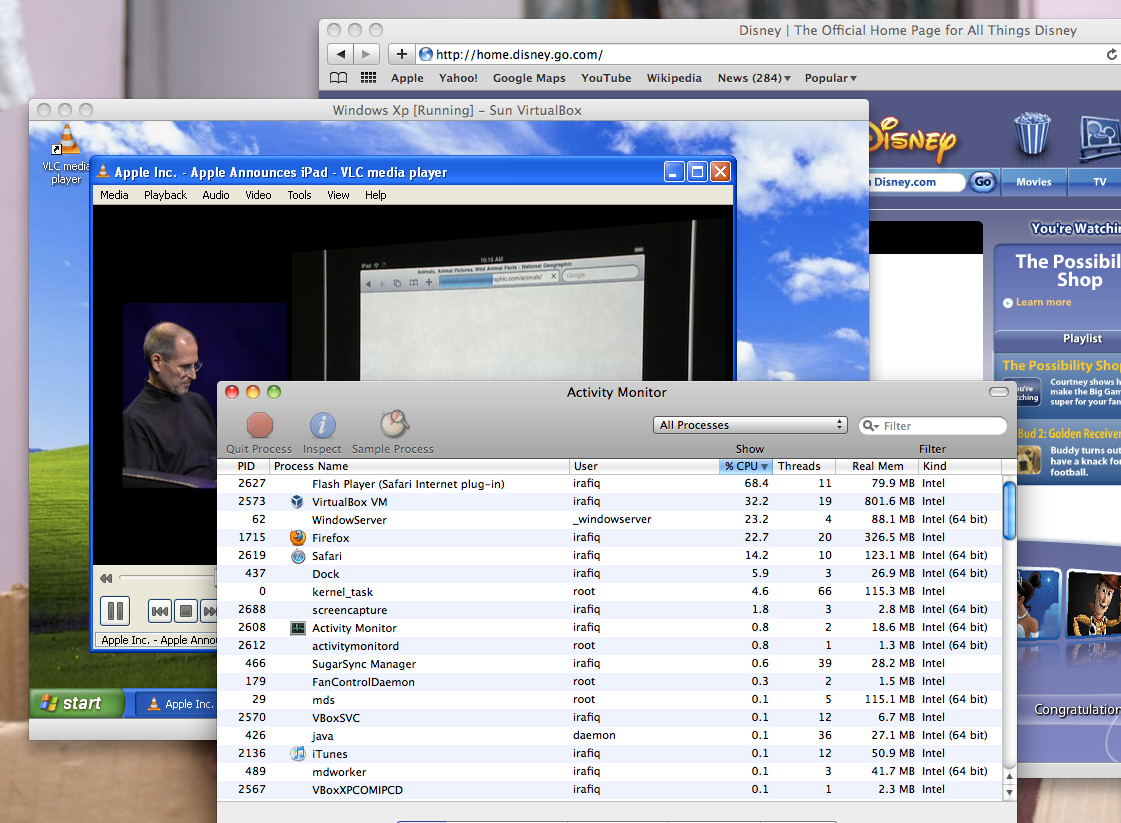Image resolution: width=1121 pixels, height=823 pixels.
Task: Select the kernel_task process row
Action: click(609, 591)
